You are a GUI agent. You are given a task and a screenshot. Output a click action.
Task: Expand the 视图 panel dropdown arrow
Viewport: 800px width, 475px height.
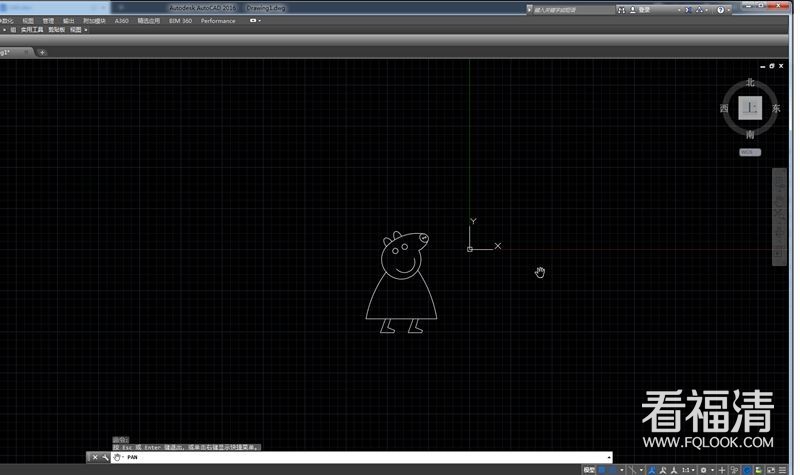click(86, 30)
